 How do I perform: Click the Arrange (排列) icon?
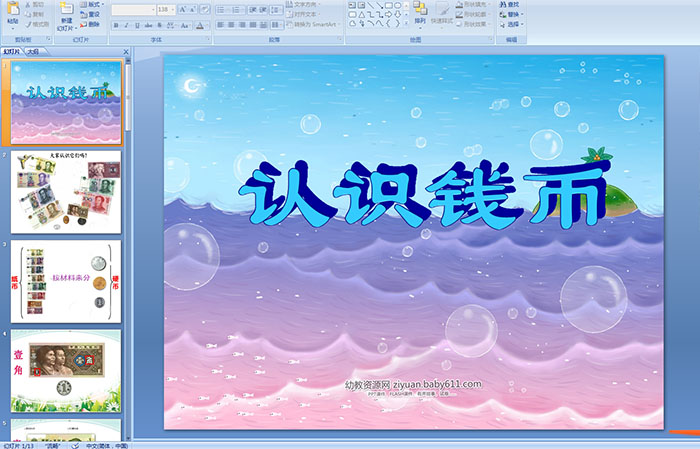pyautogui.click(x=420, y=12)
